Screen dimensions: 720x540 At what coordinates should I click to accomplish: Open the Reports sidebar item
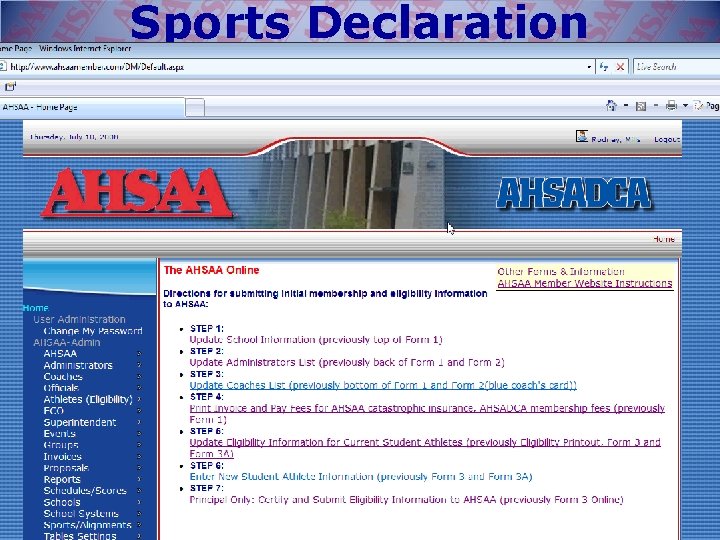62,479
